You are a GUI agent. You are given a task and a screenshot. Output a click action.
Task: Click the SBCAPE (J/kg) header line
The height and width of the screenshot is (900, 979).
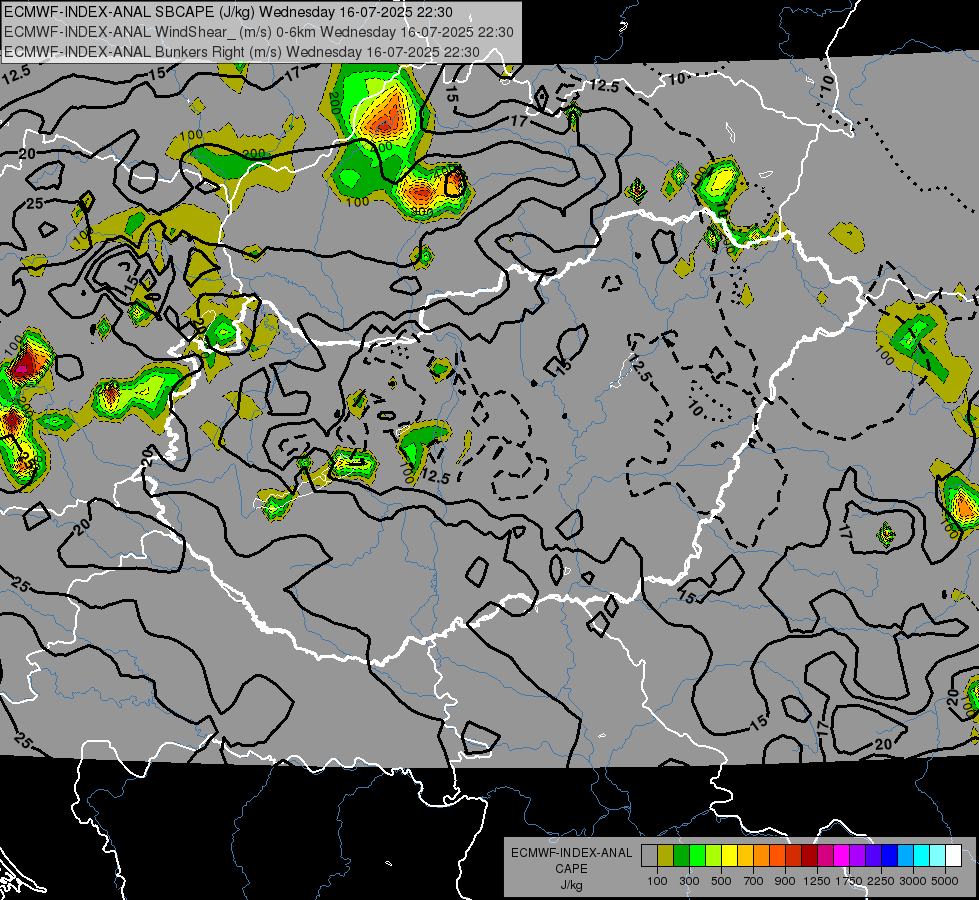(229, 12)
